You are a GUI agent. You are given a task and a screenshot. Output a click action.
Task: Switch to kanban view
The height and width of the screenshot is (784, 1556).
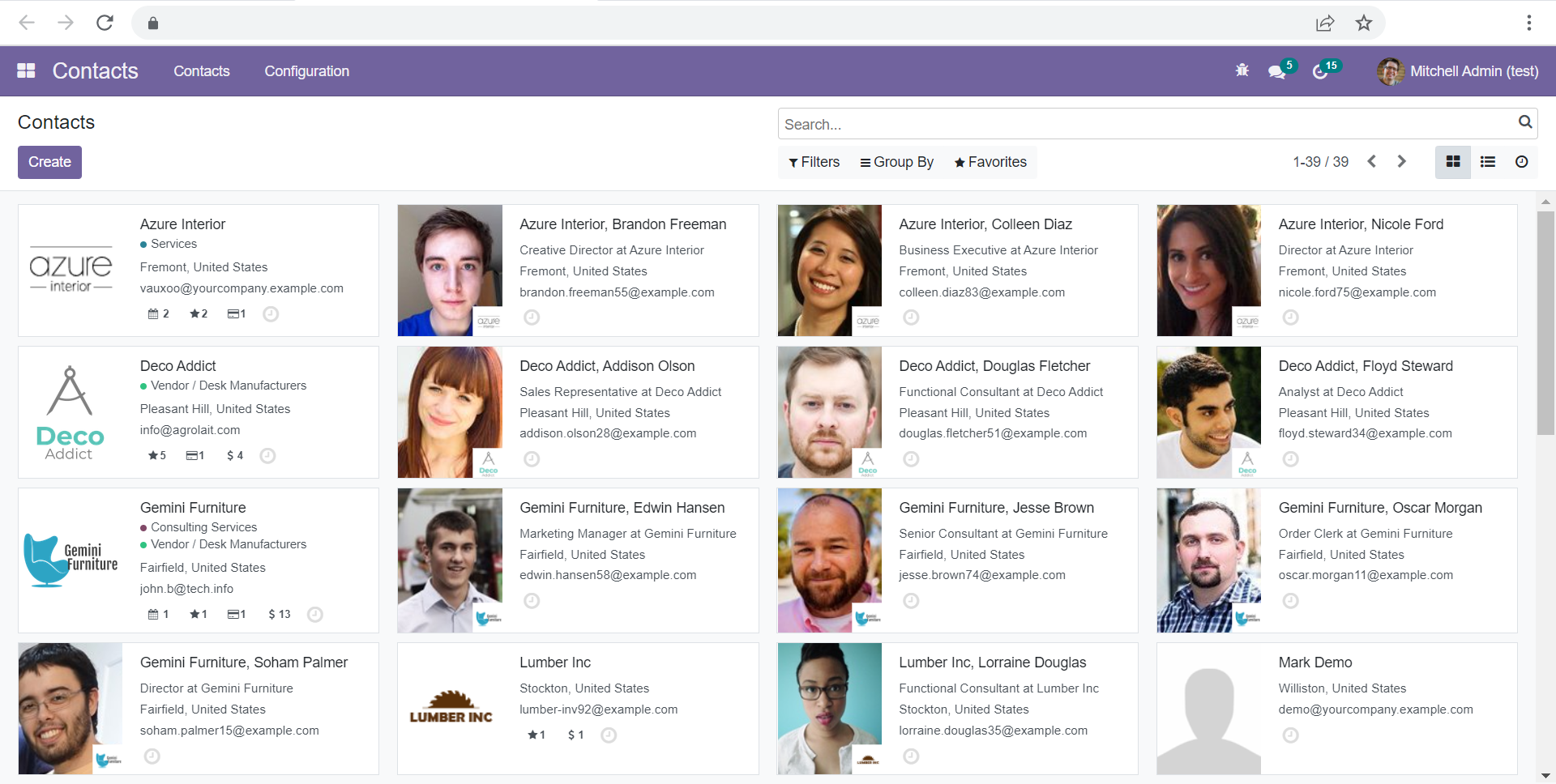[x=1453, y=162]
